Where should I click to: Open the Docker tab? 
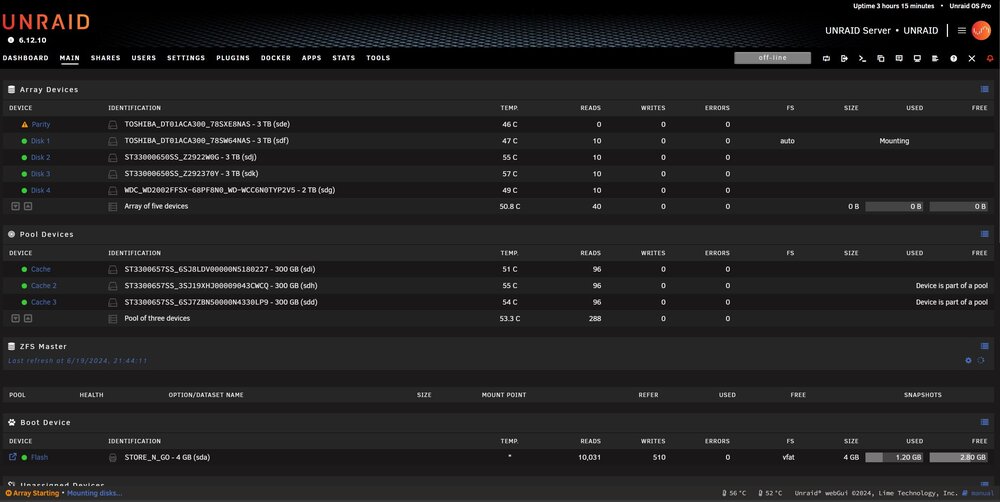[276, 58]
